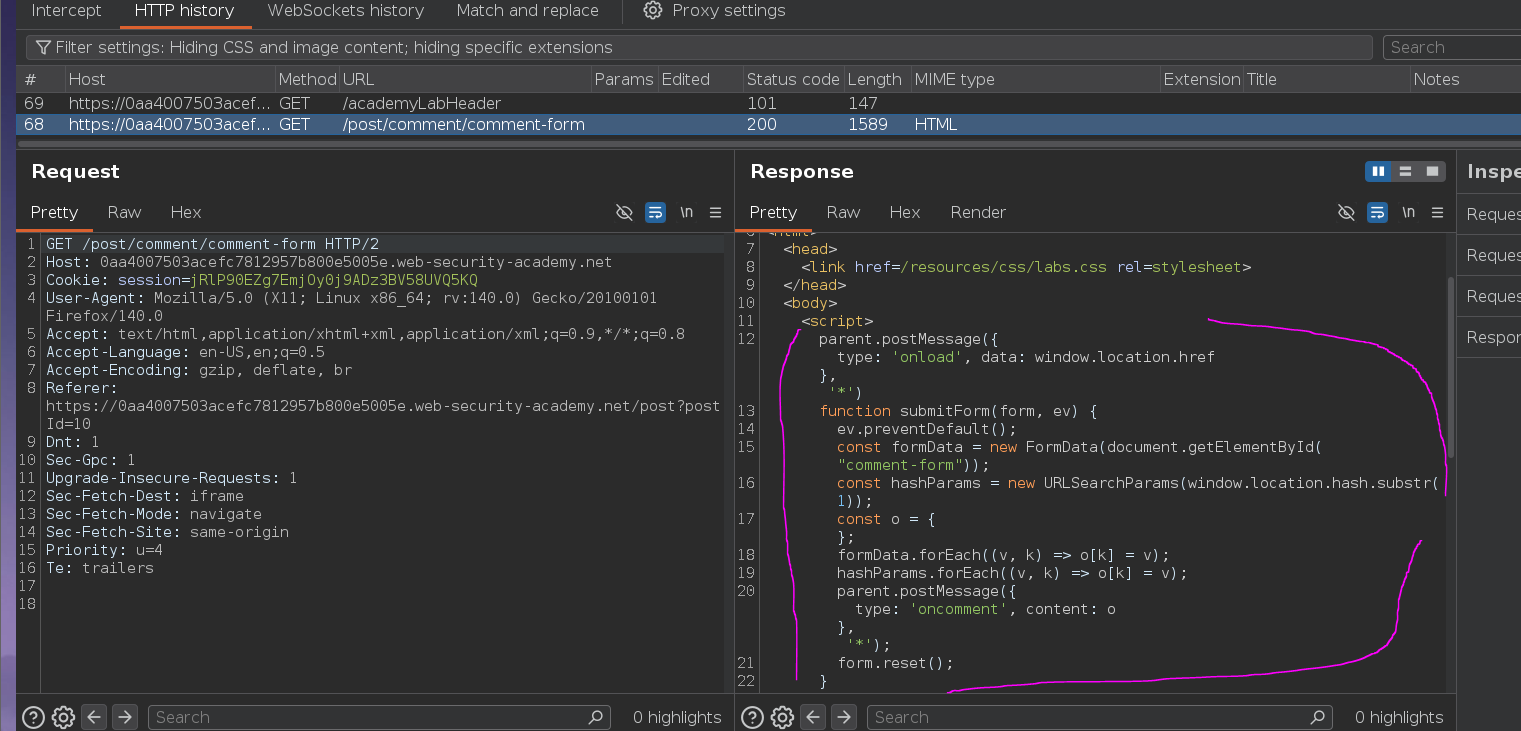Switch Request view to Hex tab

tap(186, 212)
